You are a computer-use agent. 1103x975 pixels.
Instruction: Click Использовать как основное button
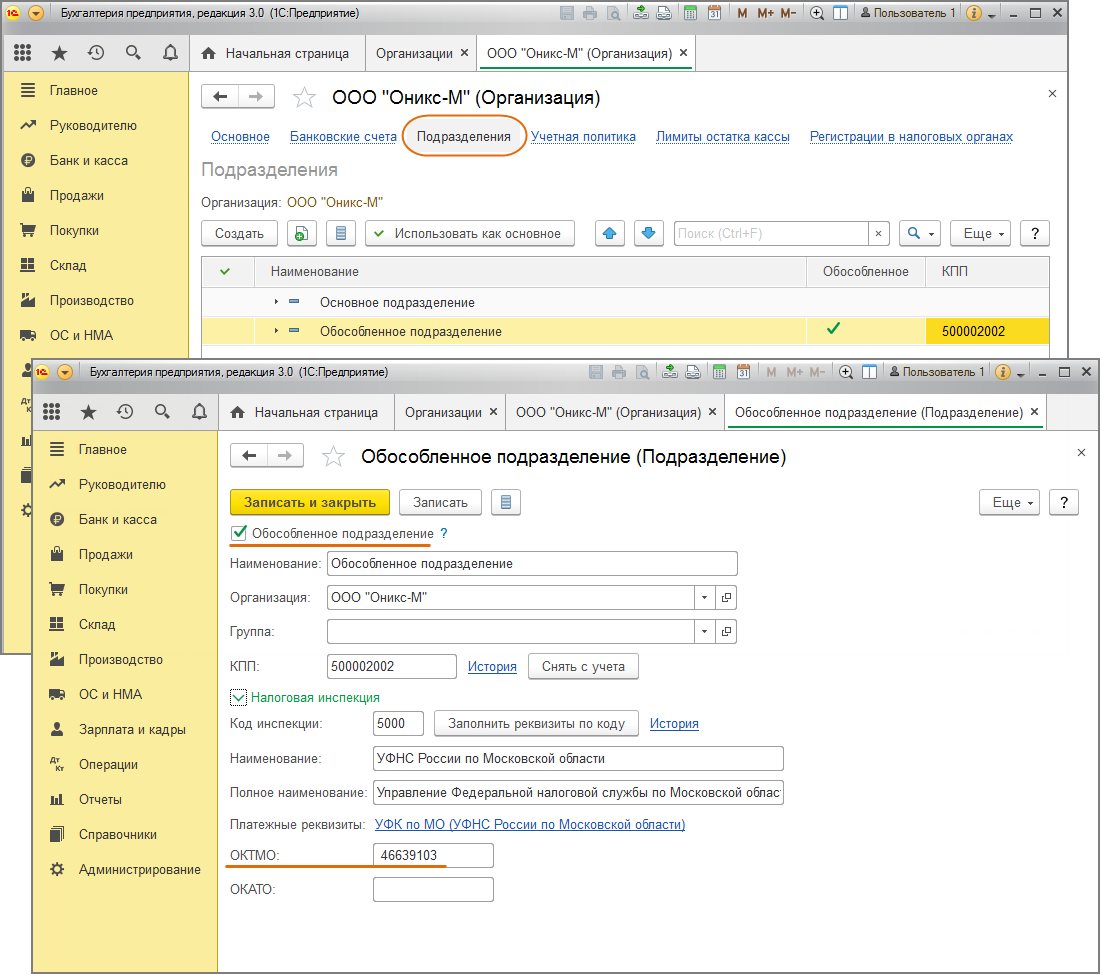pyautogui.click(x=470, y=234)
